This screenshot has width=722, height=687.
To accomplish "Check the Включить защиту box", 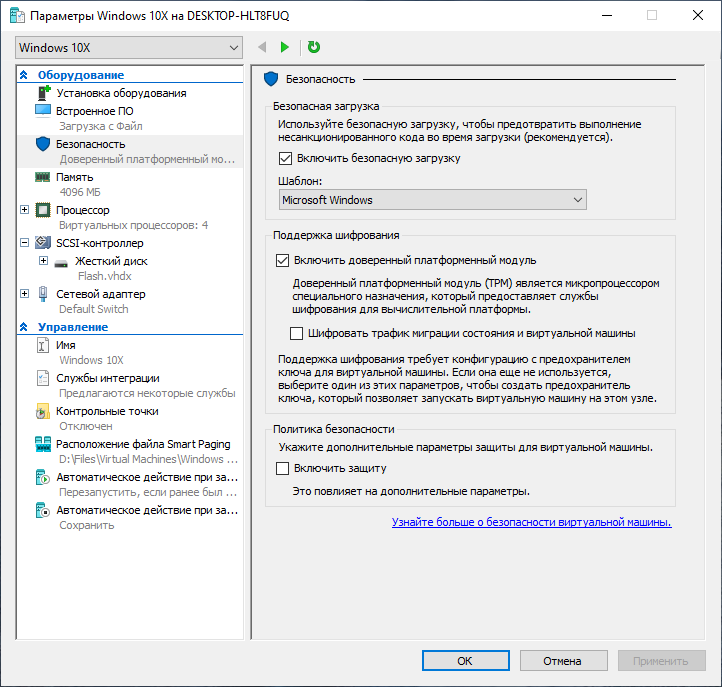I will pyautogui.click(x=282, y=468).
